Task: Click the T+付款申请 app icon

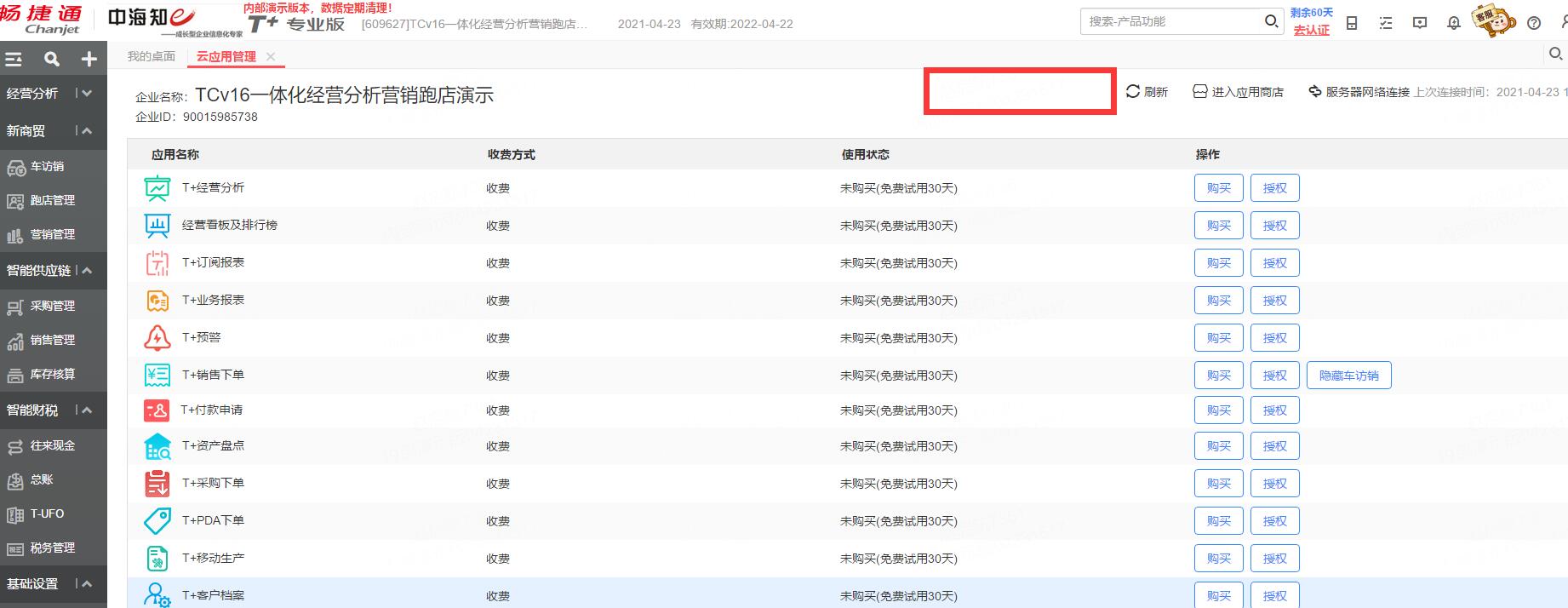Action: [157, 410]
